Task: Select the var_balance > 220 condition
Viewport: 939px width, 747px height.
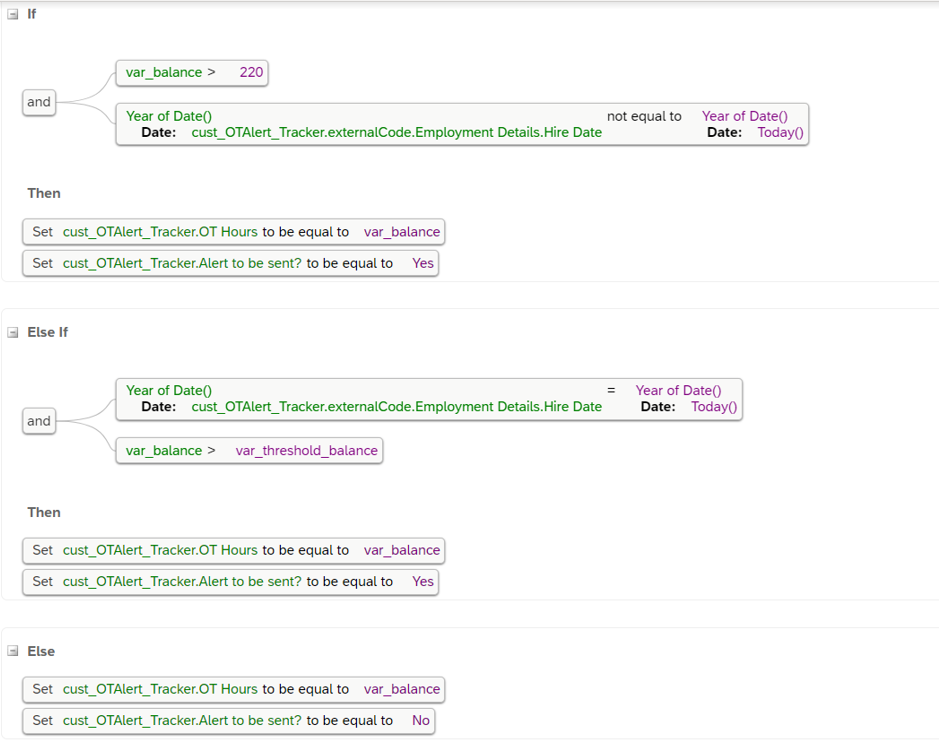Action: tap(170, 73)
